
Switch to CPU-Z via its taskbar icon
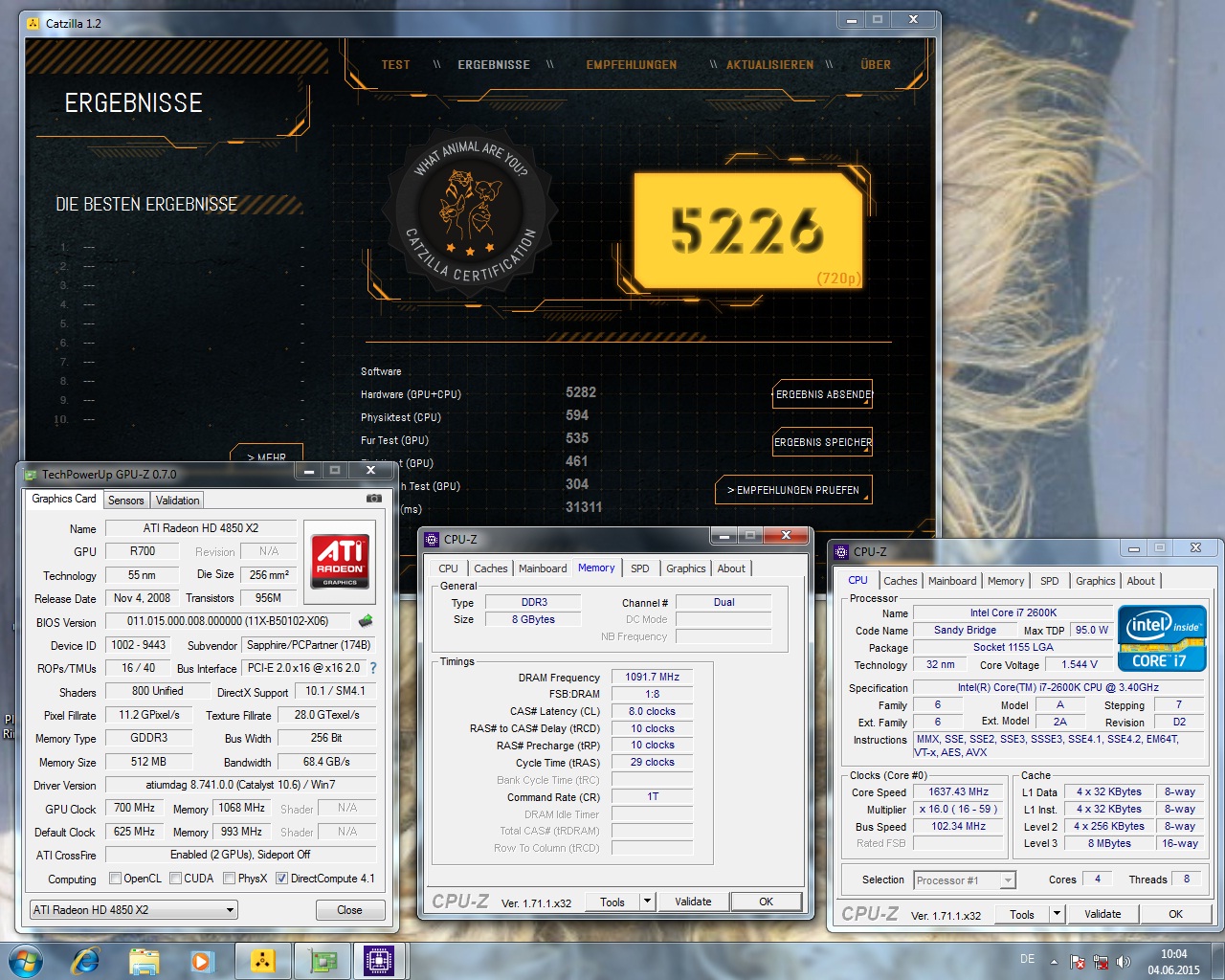coord(380,960)
